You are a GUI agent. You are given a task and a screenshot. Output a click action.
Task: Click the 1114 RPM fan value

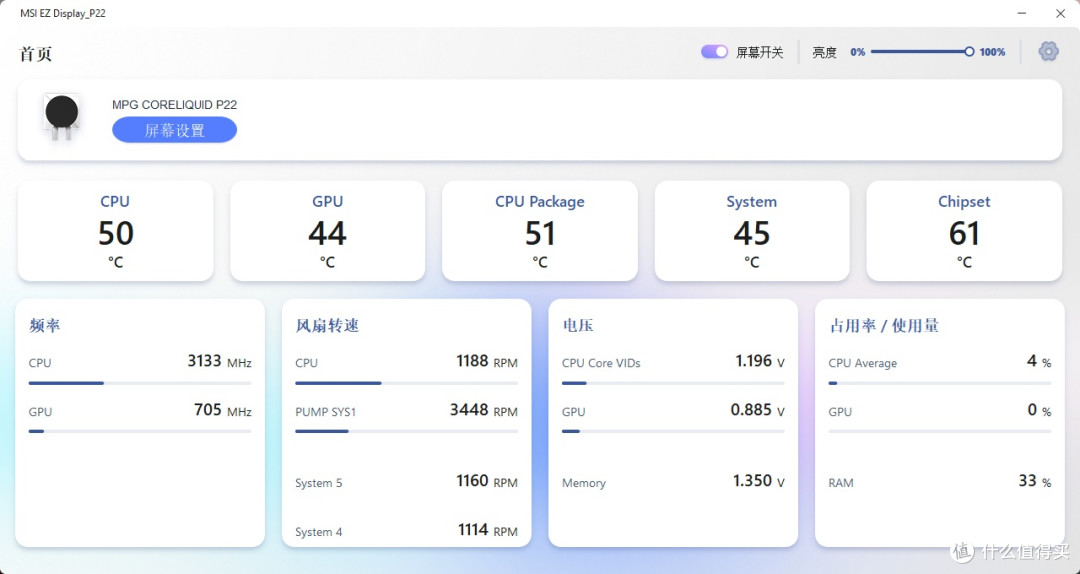pyautogui.click(x=488, y=530)
